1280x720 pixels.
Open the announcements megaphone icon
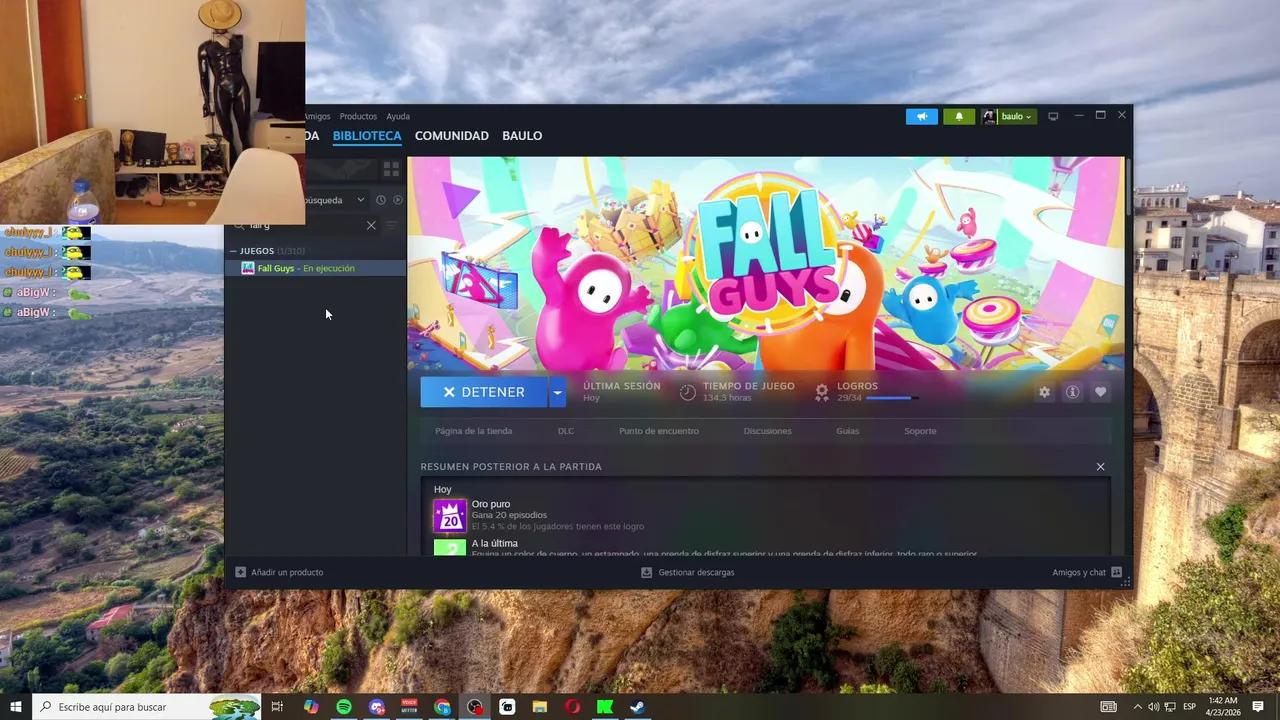tap(921, 116)
